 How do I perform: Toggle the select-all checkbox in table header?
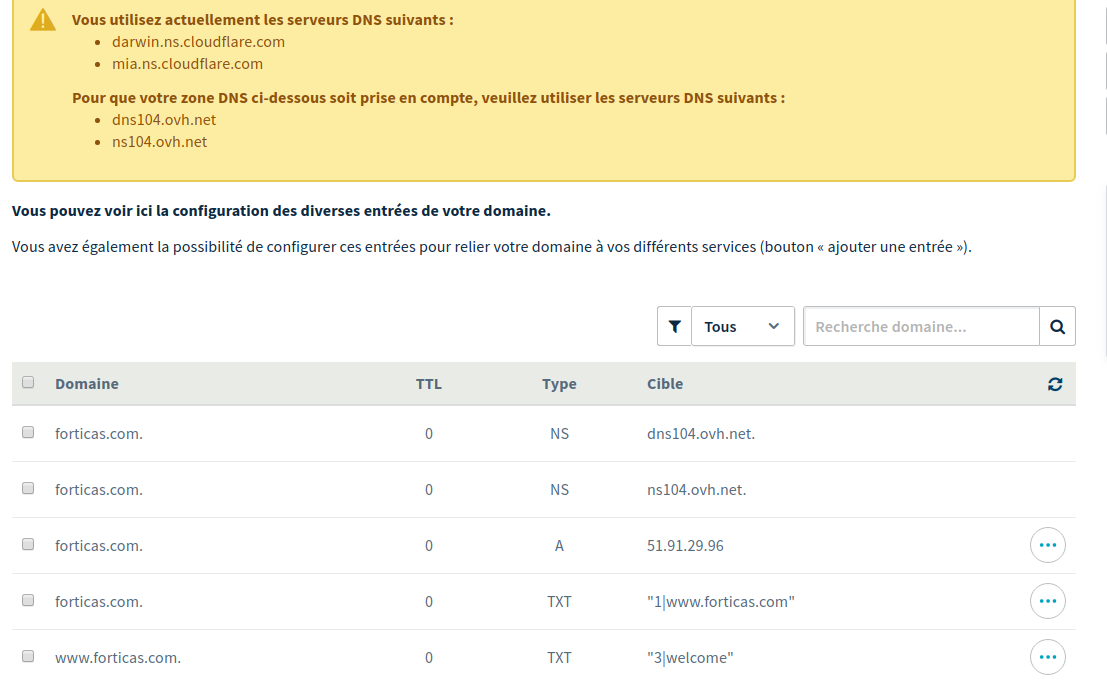pos(28,383)
